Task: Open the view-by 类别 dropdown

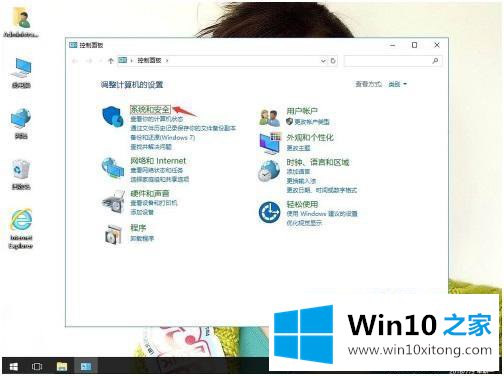Action: click(x=398, y=84)
